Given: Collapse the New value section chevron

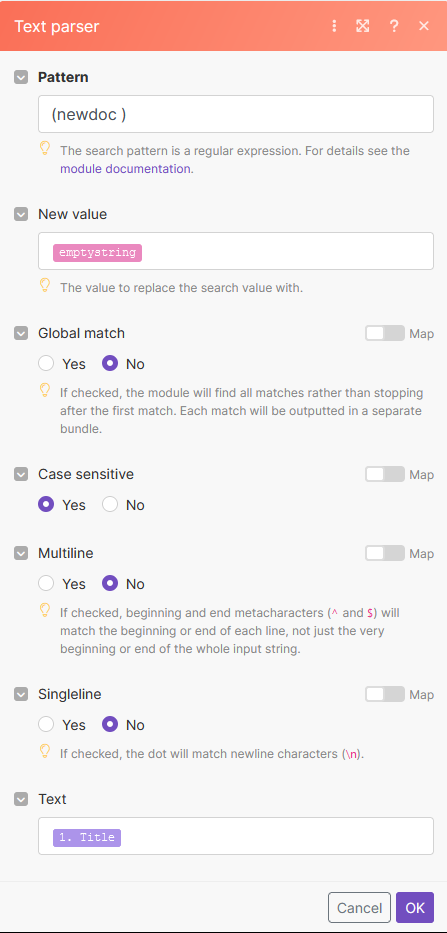Looking at the screenshot, I should (21, 214).
